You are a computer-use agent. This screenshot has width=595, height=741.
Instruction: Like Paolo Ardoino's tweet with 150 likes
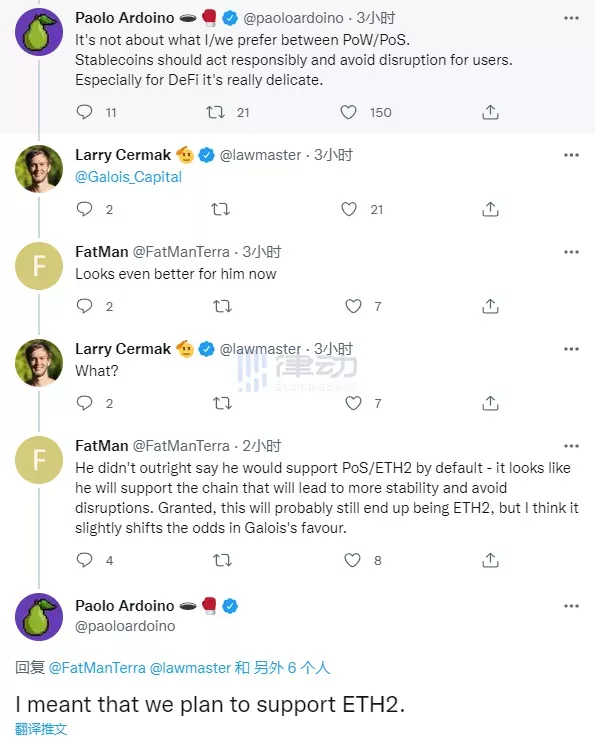click(348, 112)
